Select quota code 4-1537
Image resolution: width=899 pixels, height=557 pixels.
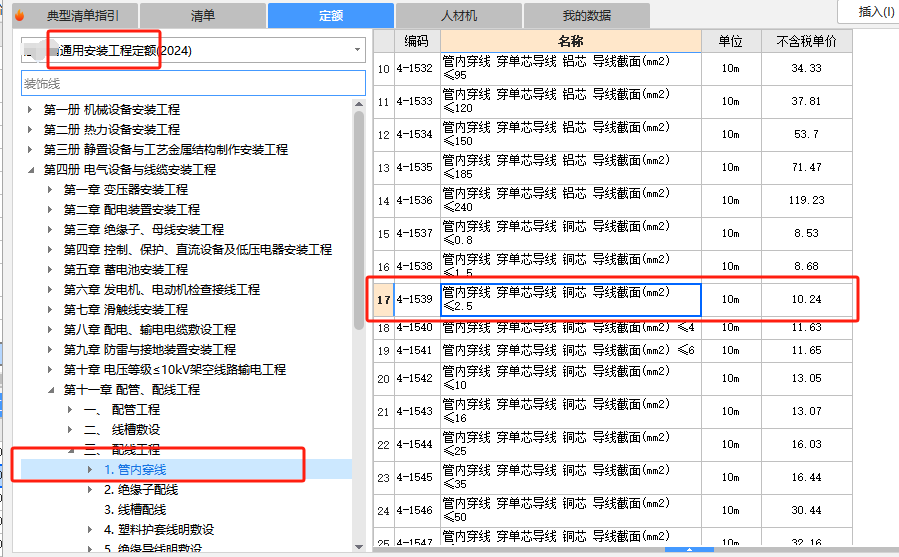pyautogui.click(x=415, y=233)
